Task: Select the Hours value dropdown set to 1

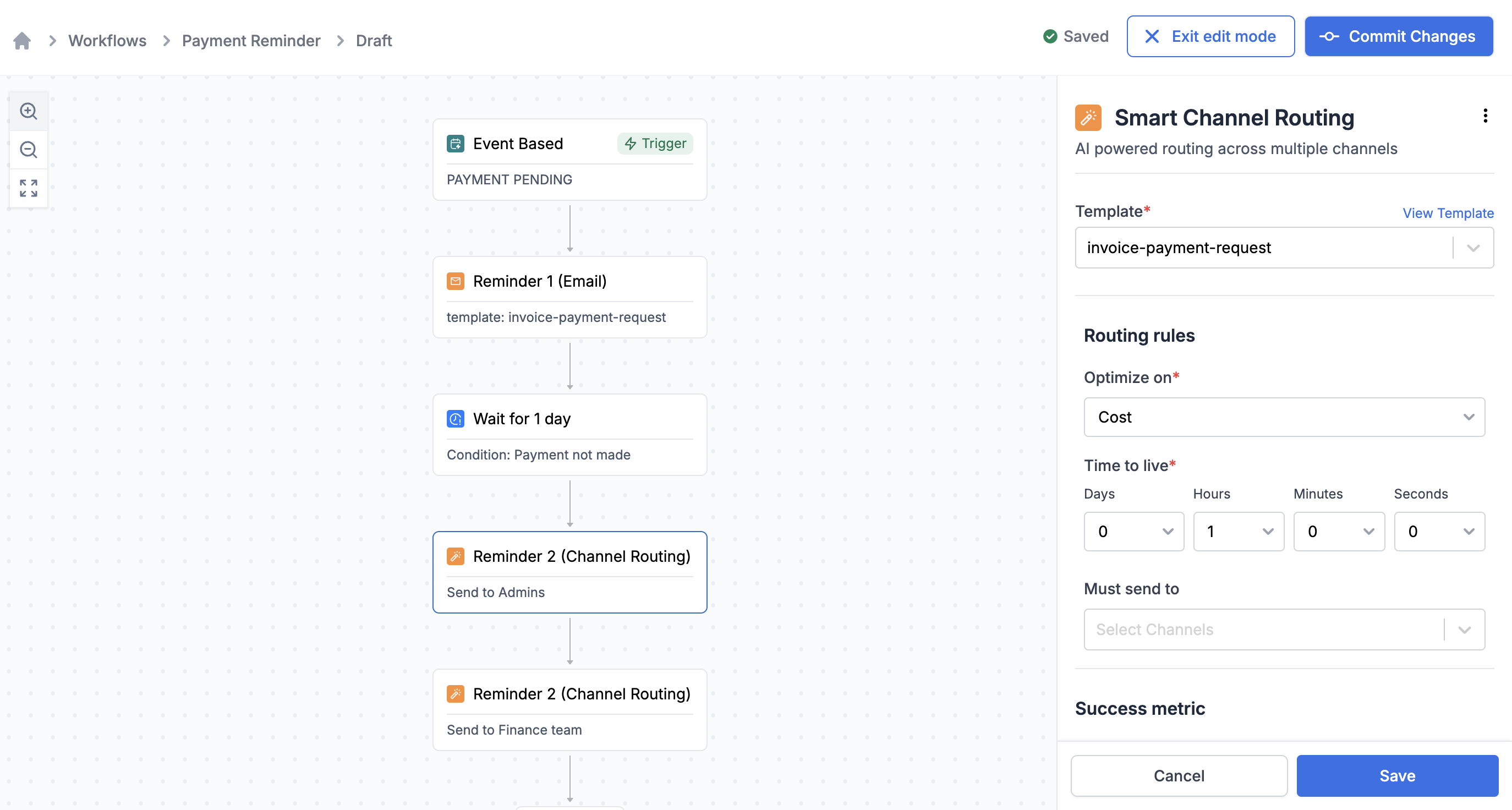Action: (x=1237, y=530)
